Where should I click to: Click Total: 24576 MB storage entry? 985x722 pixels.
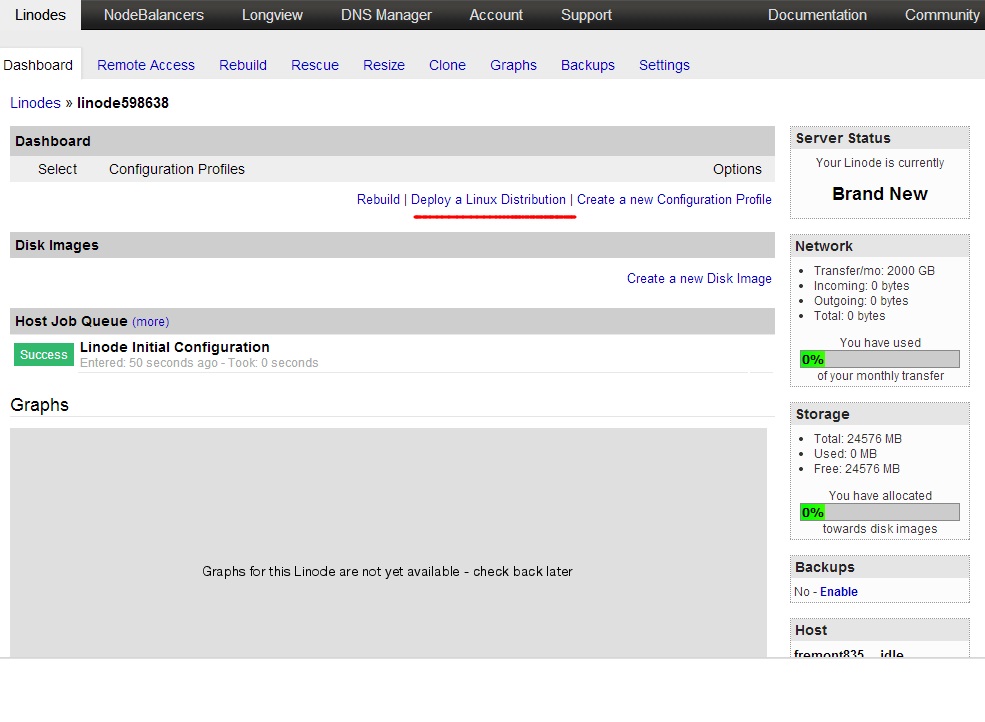tap(857, 439)
